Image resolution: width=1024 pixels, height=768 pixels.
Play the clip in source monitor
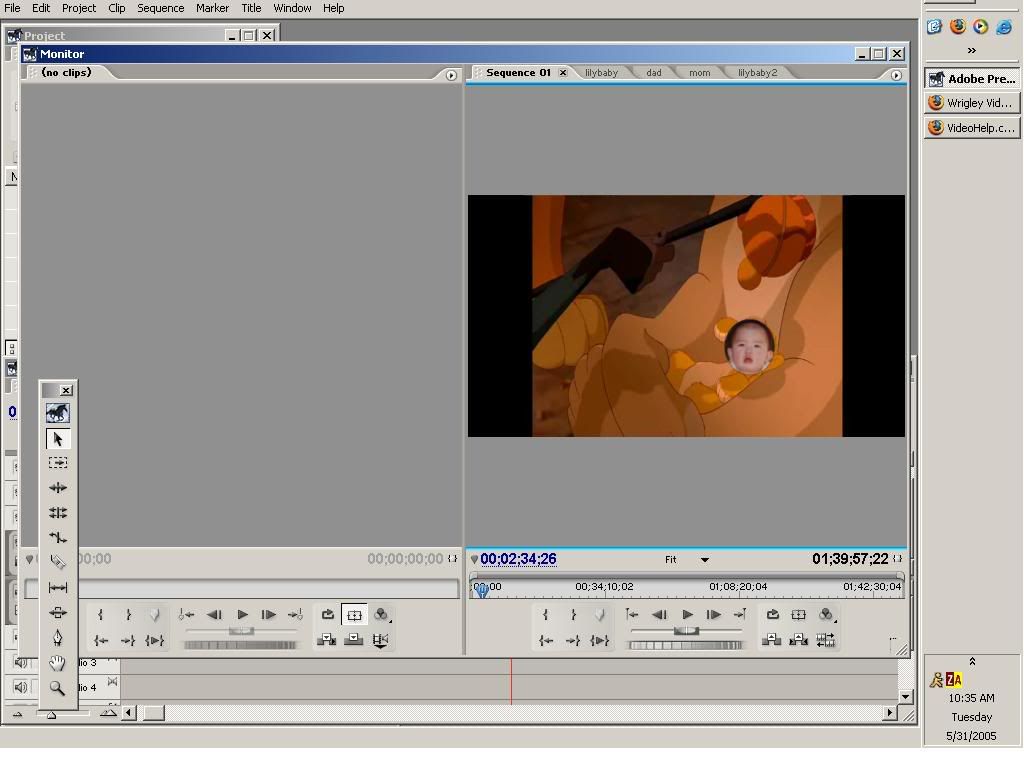(x=242, y=615)
